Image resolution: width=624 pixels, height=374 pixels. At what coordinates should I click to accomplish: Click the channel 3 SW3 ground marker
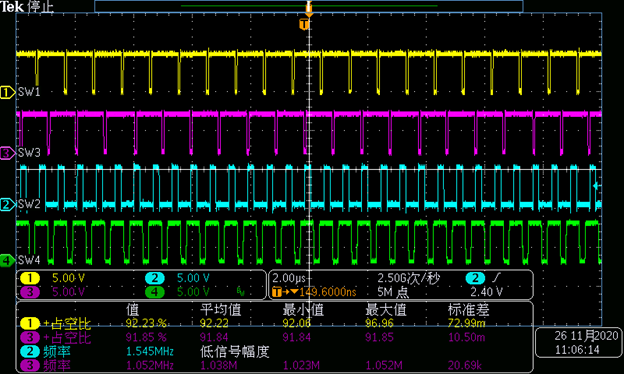point(7,153)
